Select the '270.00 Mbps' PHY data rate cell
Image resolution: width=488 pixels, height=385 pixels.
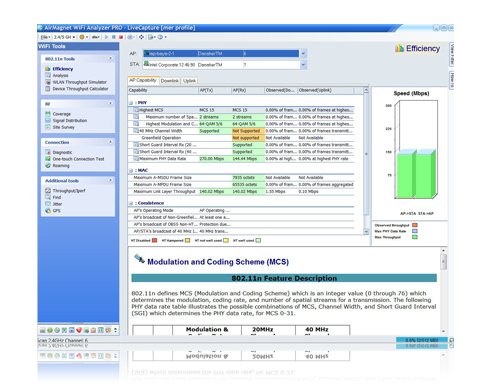click(215, 159)
